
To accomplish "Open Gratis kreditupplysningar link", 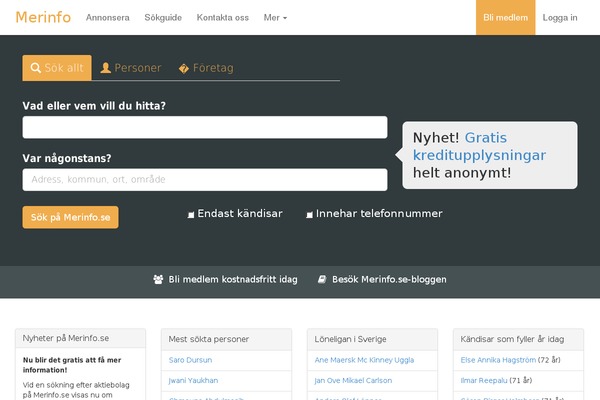I will tap(479, 146).
